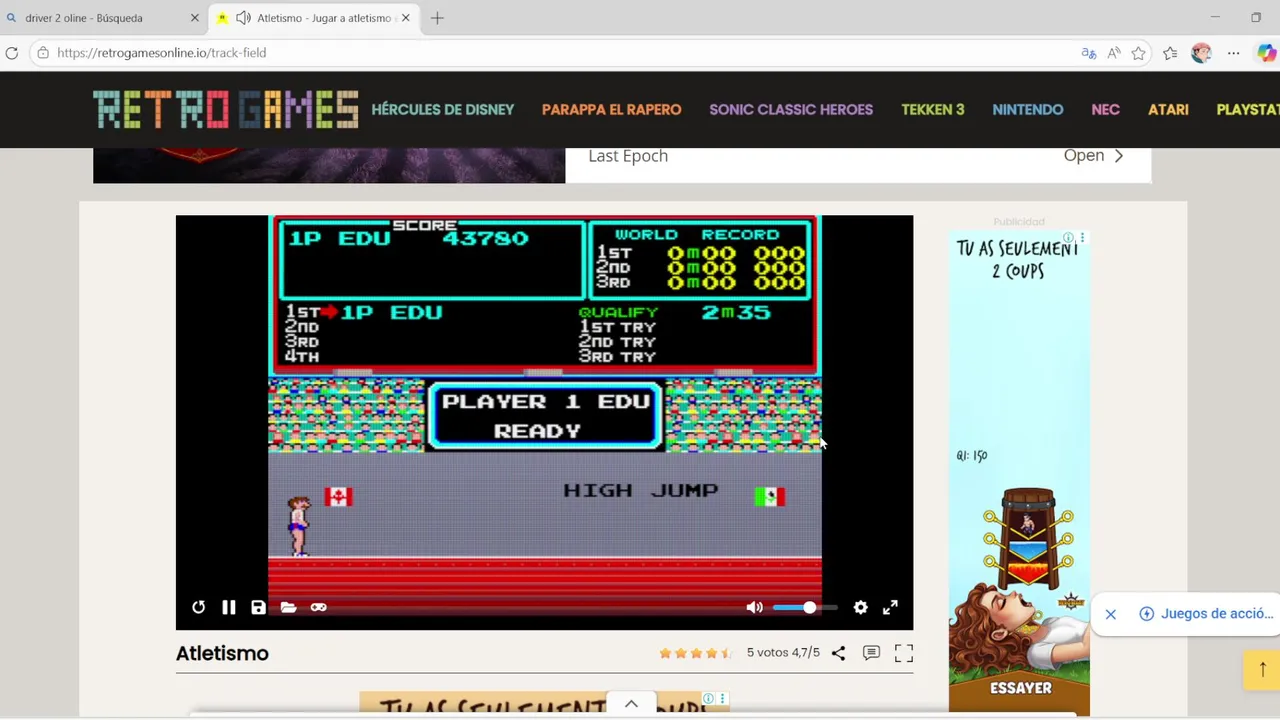
Task: Open the browser profile avatar
Action: pos(1201,53)
